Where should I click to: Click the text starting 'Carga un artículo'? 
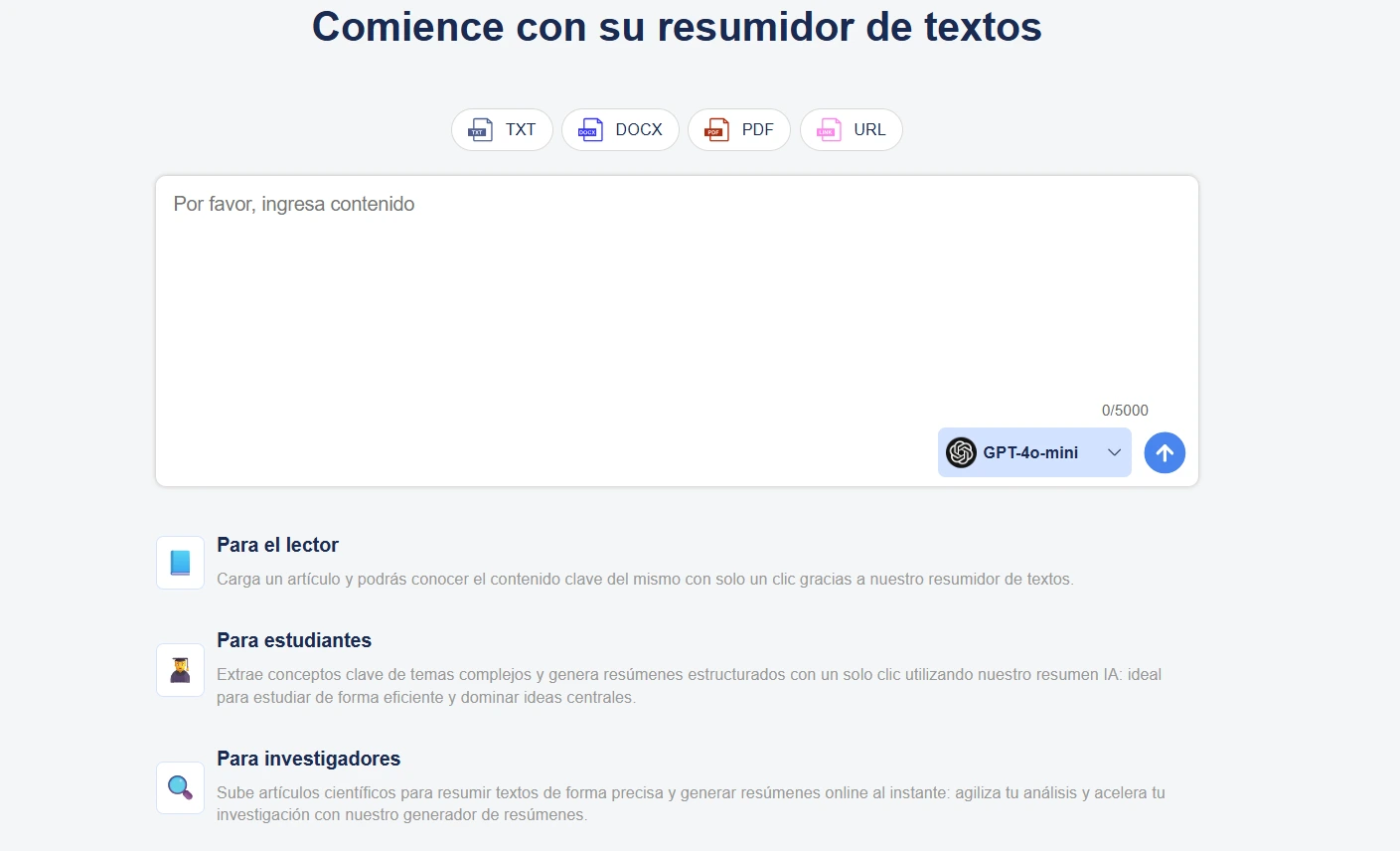(x=645, y=579)
